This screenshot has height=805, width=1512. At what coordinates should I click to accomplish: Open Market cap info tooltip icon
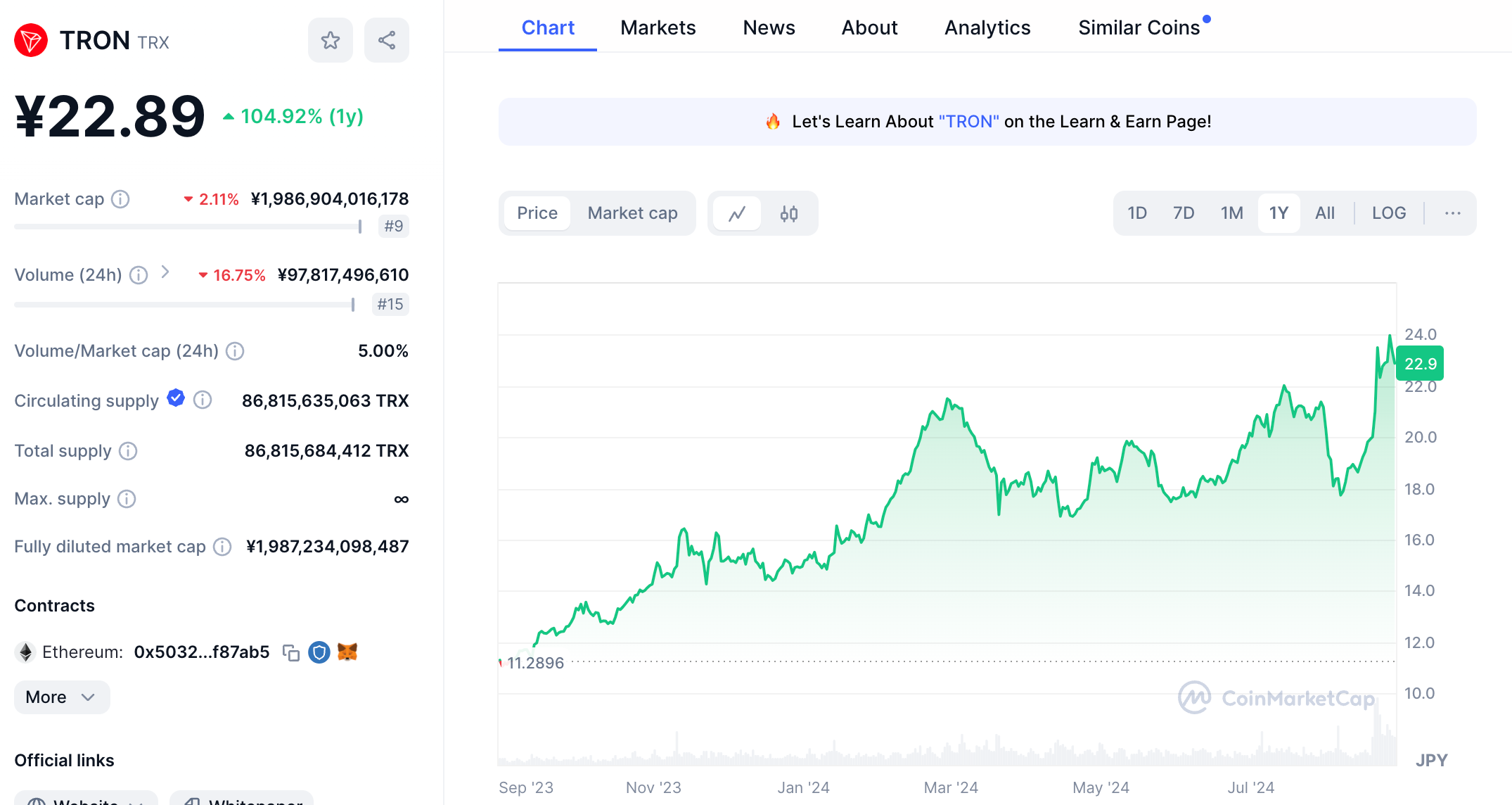(x=121, y=199)
